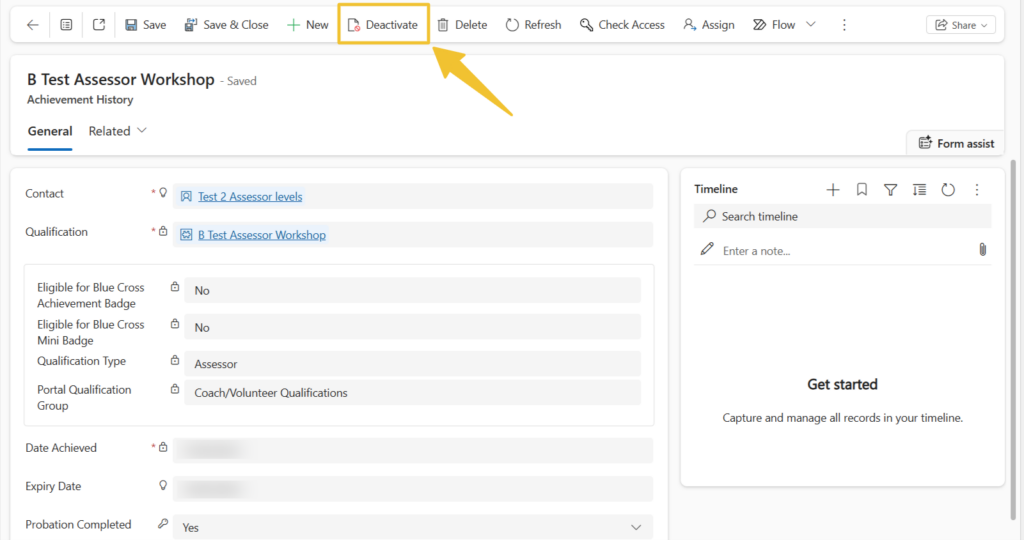Open record in new window icon
The image size is (1024, 540).
[x=98, y=25]
